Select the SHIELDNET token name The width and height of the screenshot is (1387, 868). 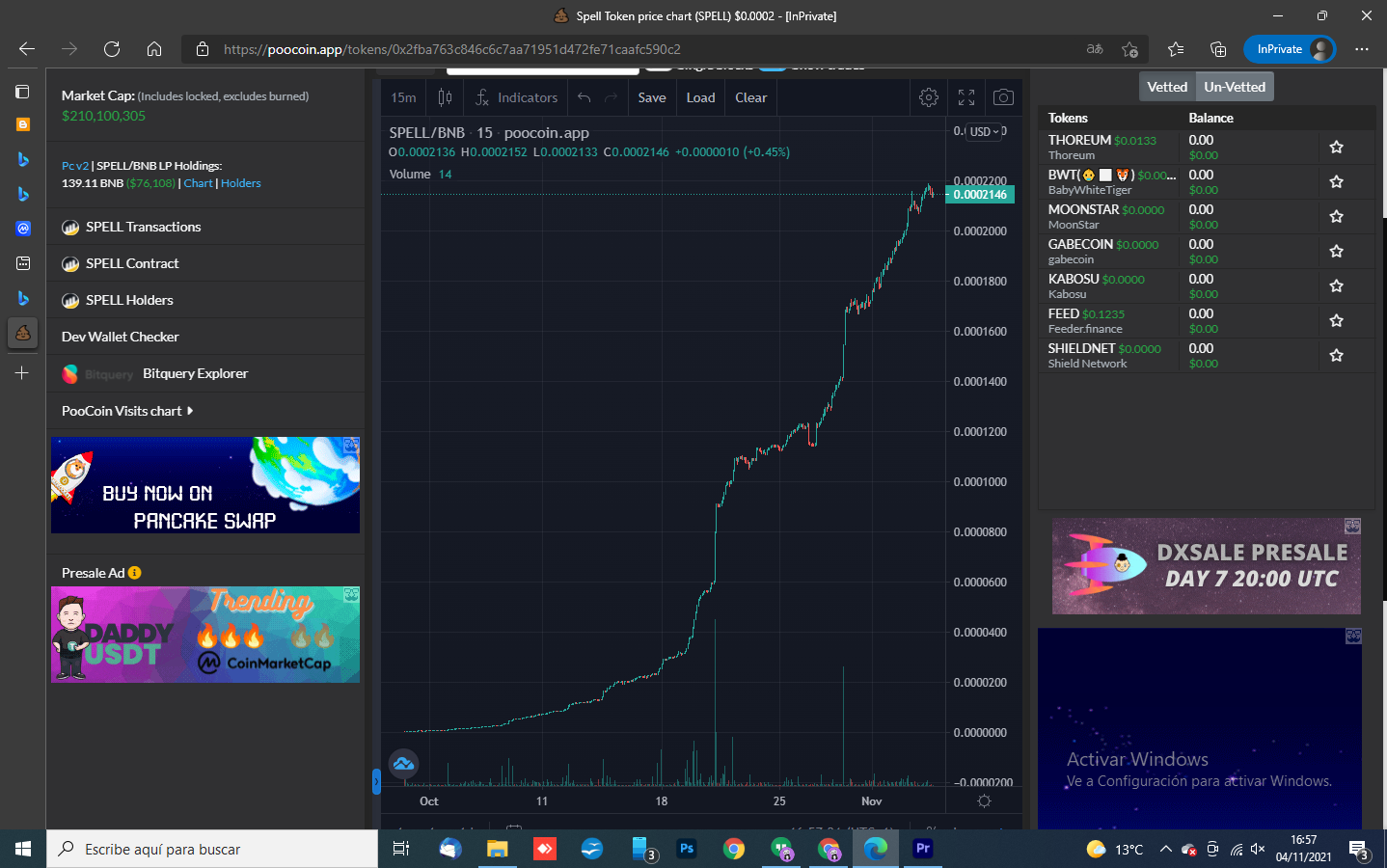point(1081,348)
